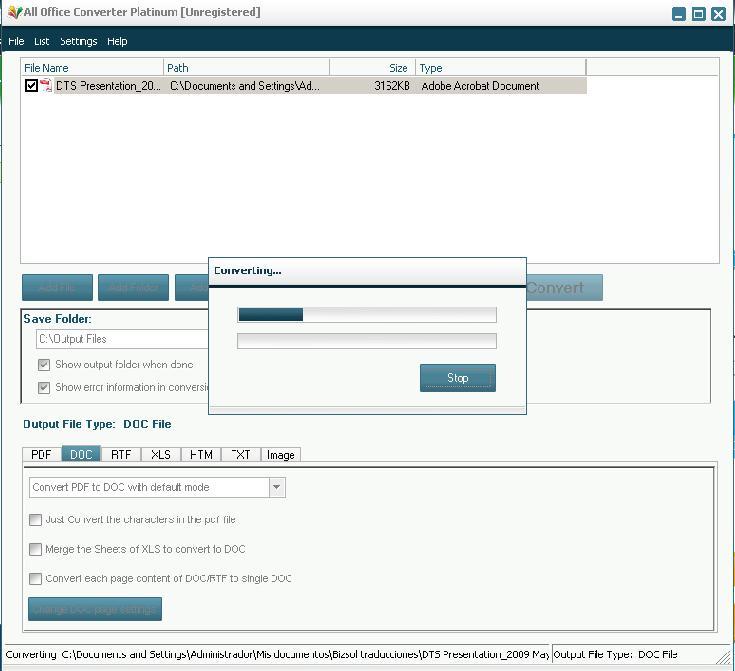Viewport: 735px width, 671px height.
Task: Click the Converting... dialog title bar
Action: point(367,271)
